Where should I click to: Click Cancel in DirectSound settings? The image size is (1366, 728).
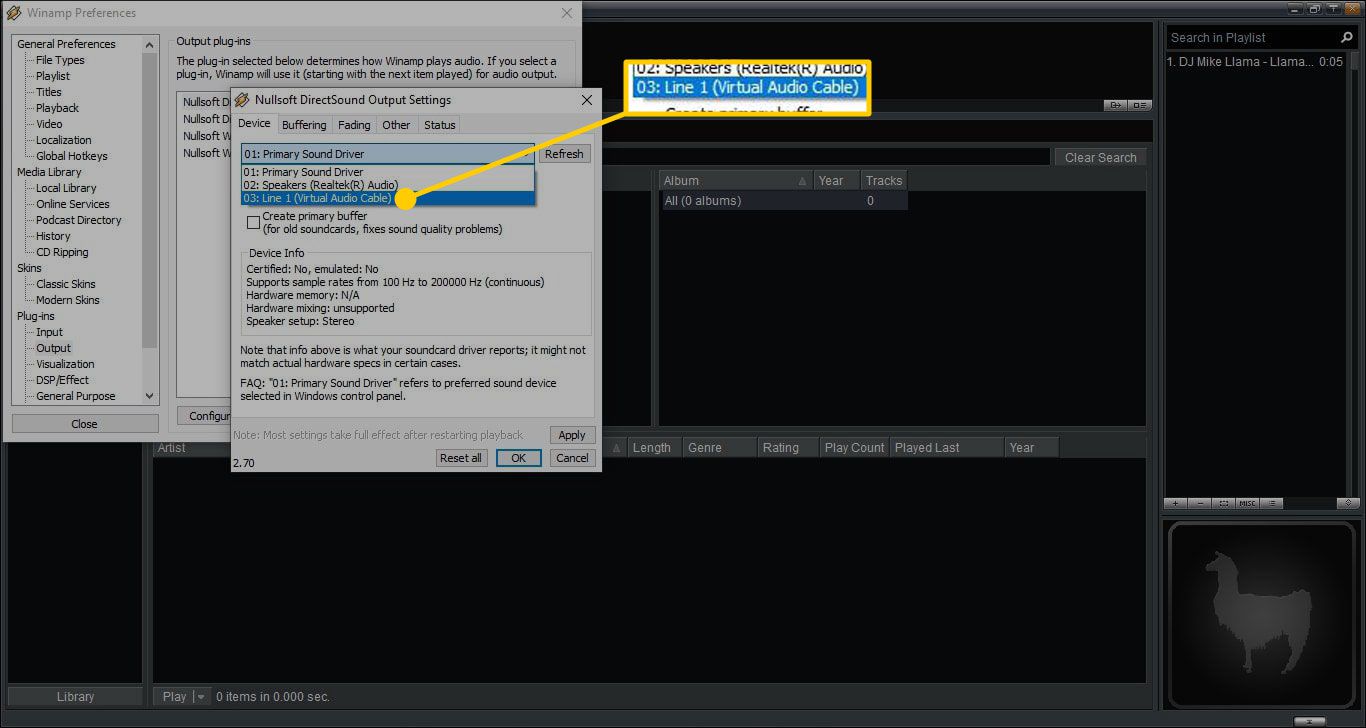(572, 458)
